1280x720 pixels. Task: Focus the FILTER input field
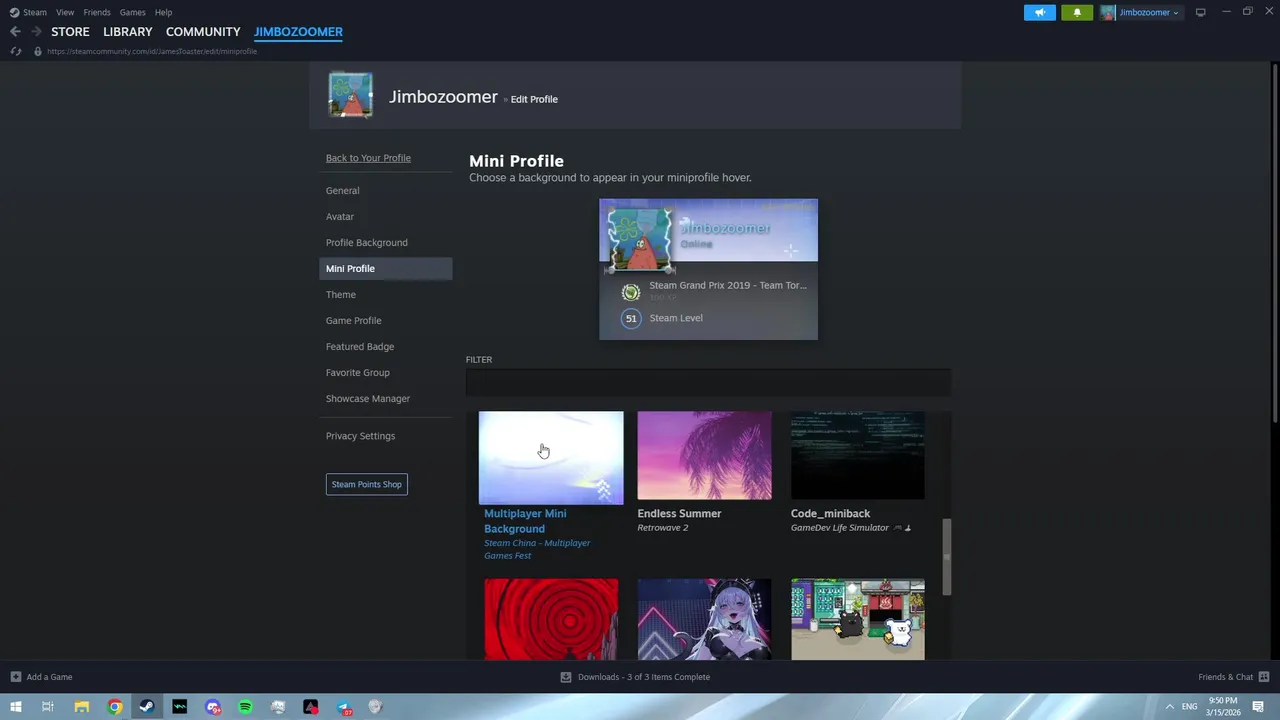(708, 382)
